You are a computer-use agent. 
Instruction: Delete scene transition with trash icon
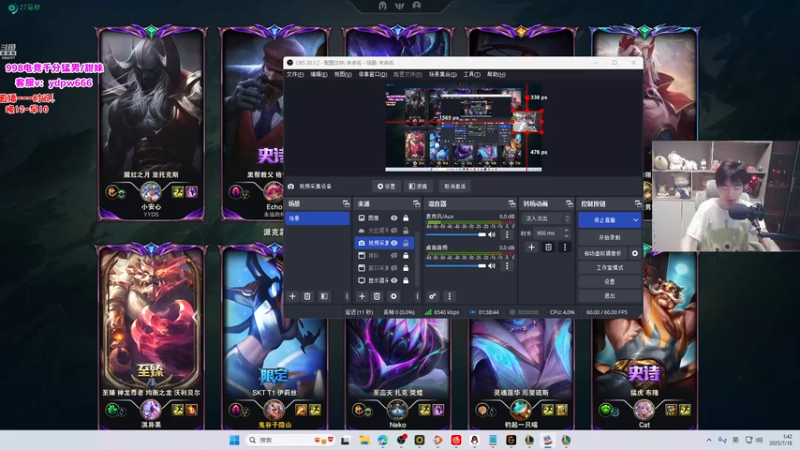(x=548, y=247)
